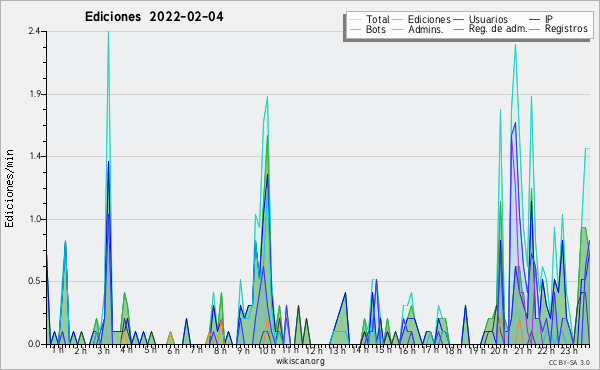Click the 0.0 y-axis value
Screen dimensions: 600x370
point(34,344)
